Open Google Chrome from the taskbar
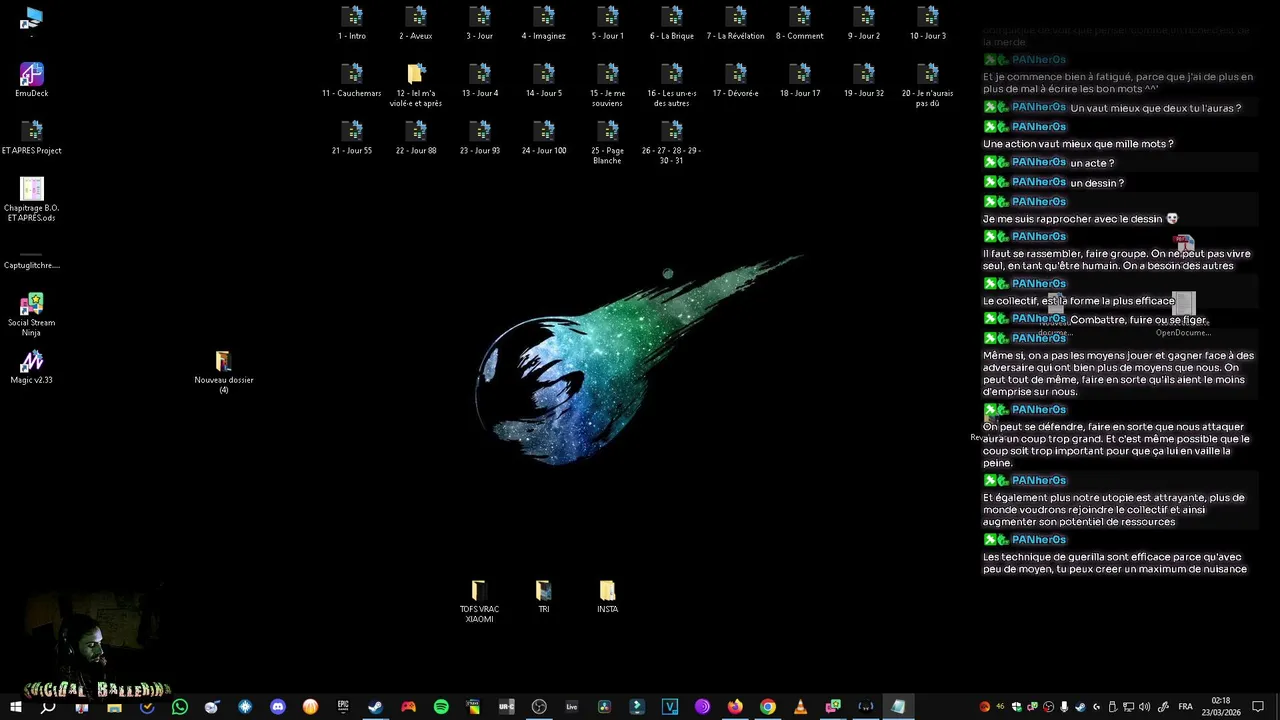This screenshot has height=720, width=1280. [768, 707]
